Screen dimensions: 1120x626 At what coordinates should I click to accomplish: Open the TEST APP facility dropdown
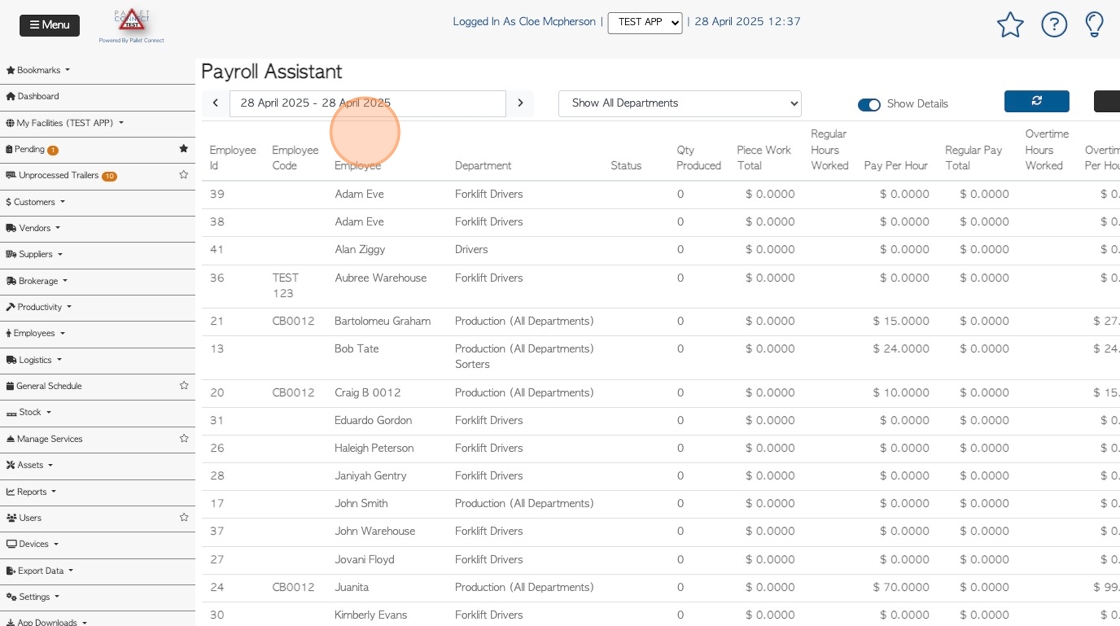645,22
